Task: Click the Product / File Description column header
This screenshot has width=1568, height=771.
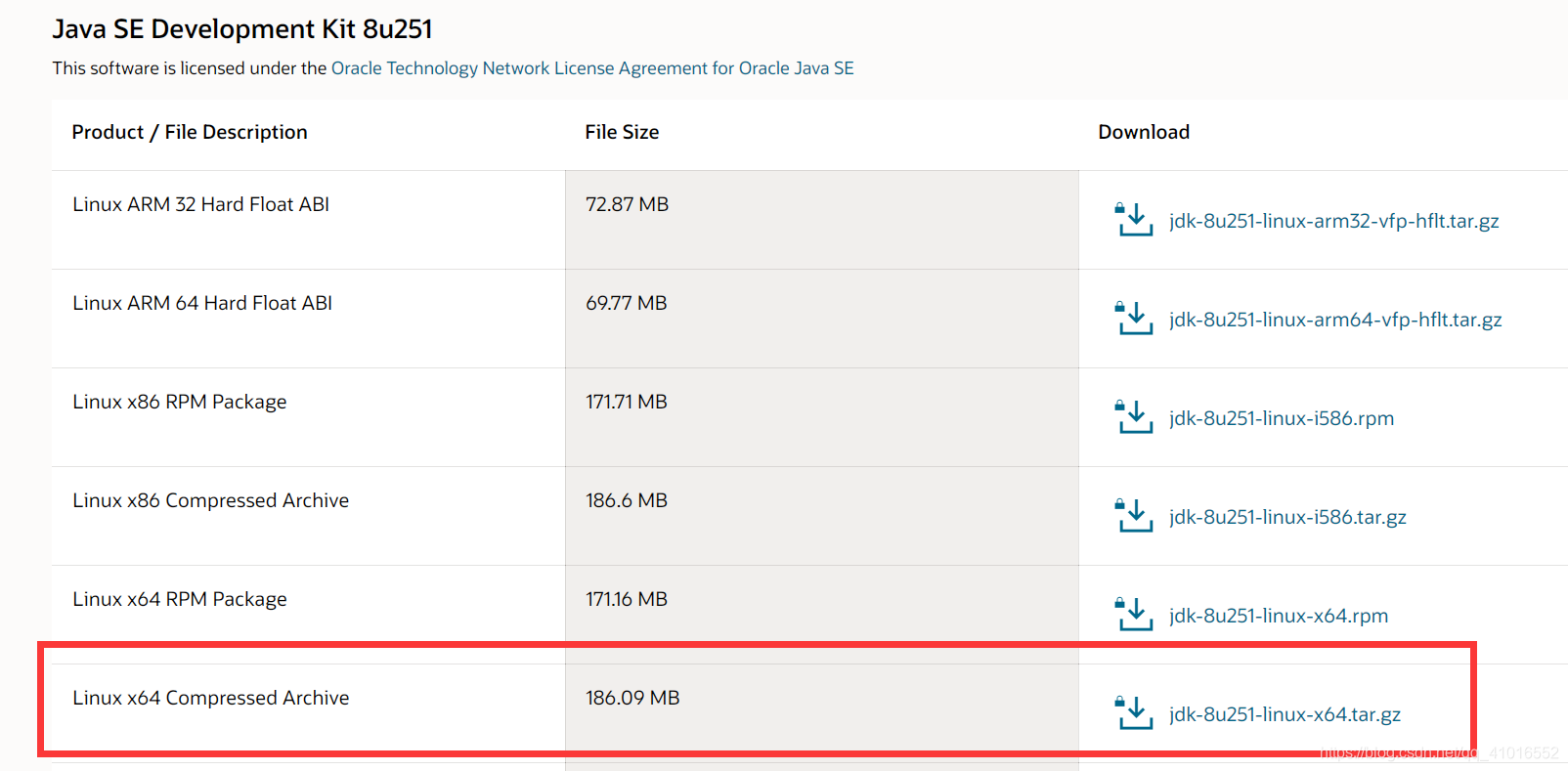Action: (190, 132)
